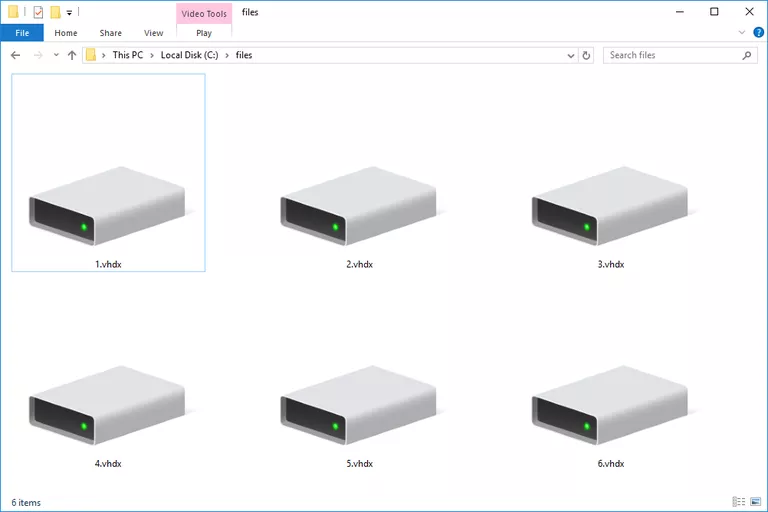Screen dimensions: 768x512
Task: Open the View ribbon tab
Action: 153,33
